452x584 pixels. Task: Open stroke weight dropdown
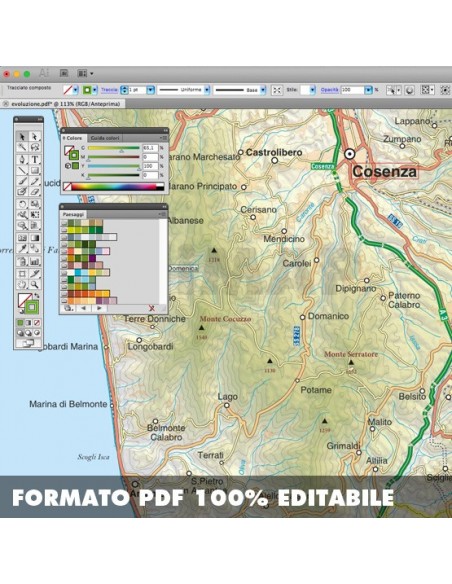150,90
